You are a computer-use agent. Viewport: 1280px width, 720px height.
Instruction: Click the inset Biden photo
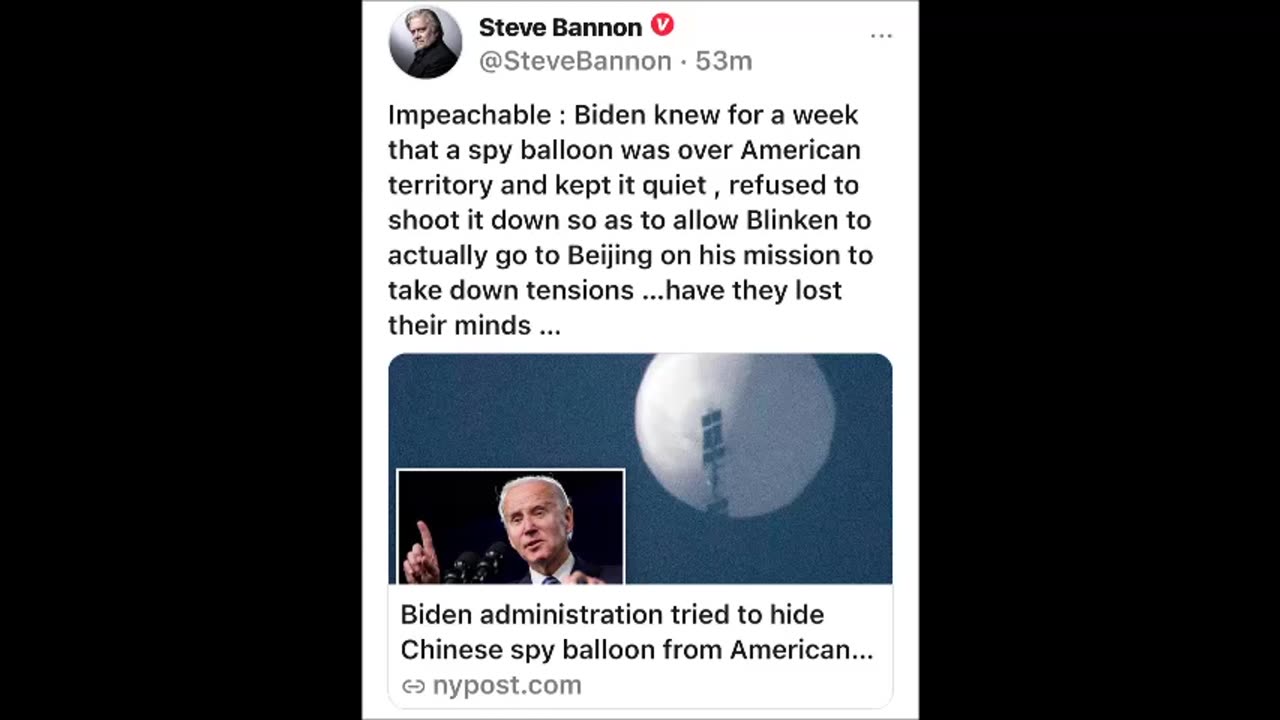click(x=511, y=527)
